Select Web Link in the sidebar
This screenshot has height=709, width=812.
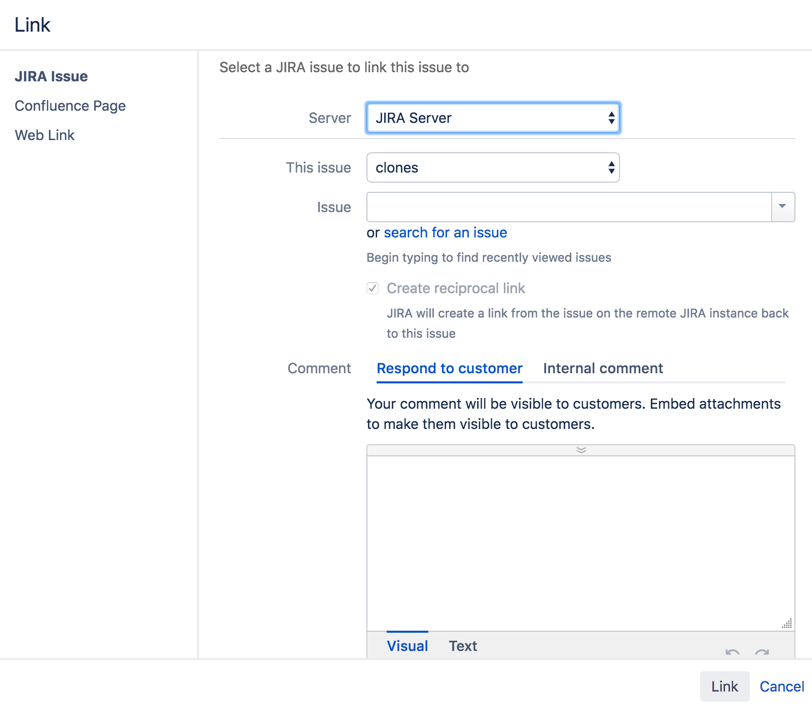44,134
